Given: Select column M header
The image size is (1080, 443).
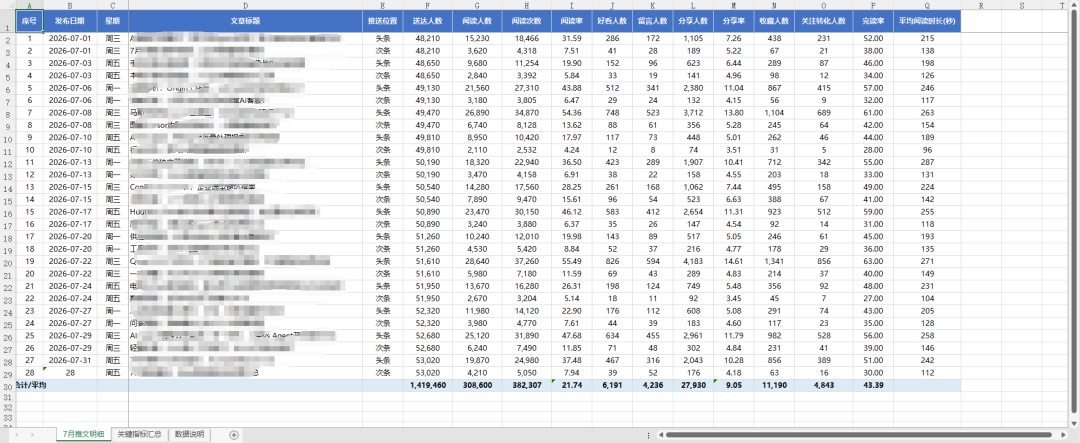Looking at the screenshot, I should (x=733, y=5).
